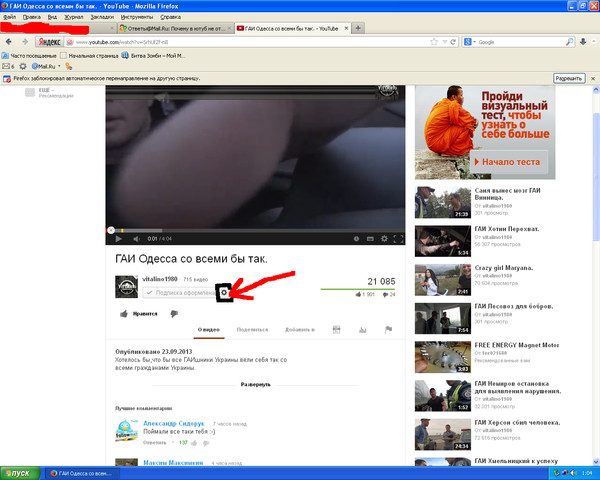Open the Инструменты menu
The height and width of the screenshot is (480, 600).
click(137, 17)
